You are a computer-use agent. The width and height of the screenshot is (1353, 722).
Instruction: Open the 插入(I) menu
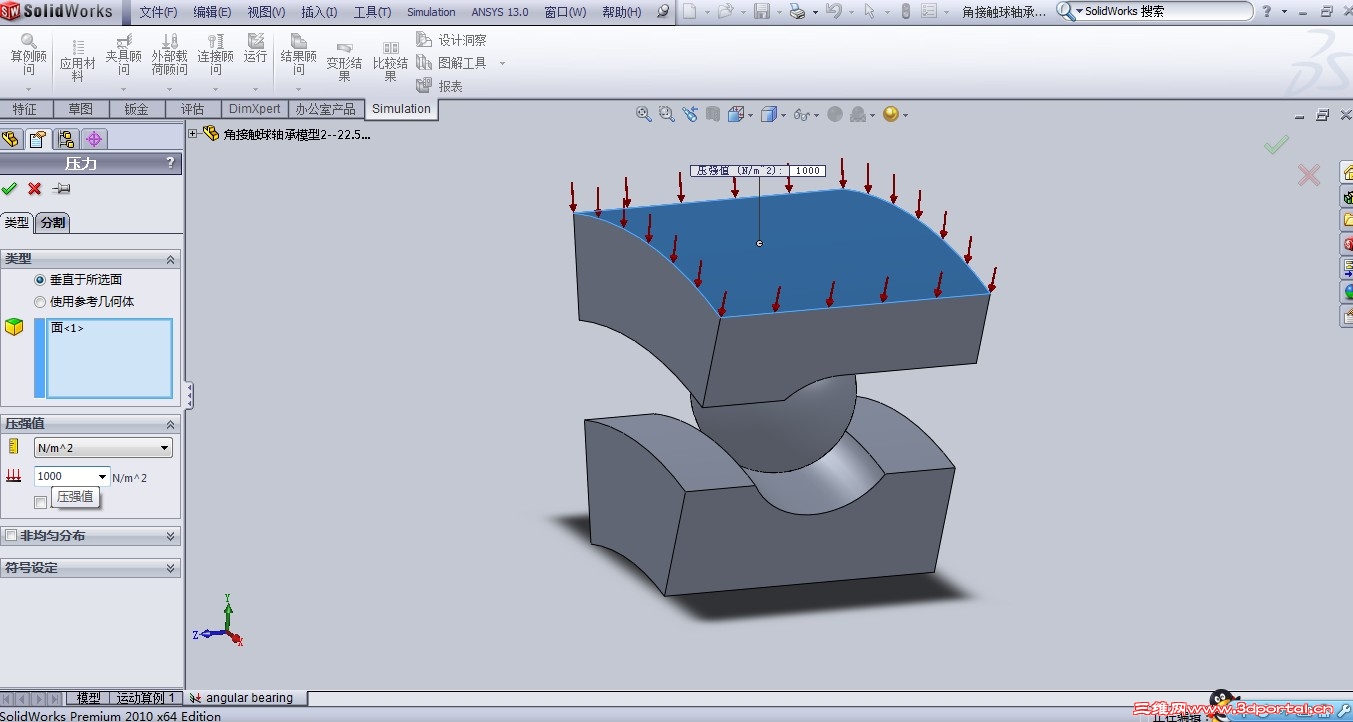point(319,12)
